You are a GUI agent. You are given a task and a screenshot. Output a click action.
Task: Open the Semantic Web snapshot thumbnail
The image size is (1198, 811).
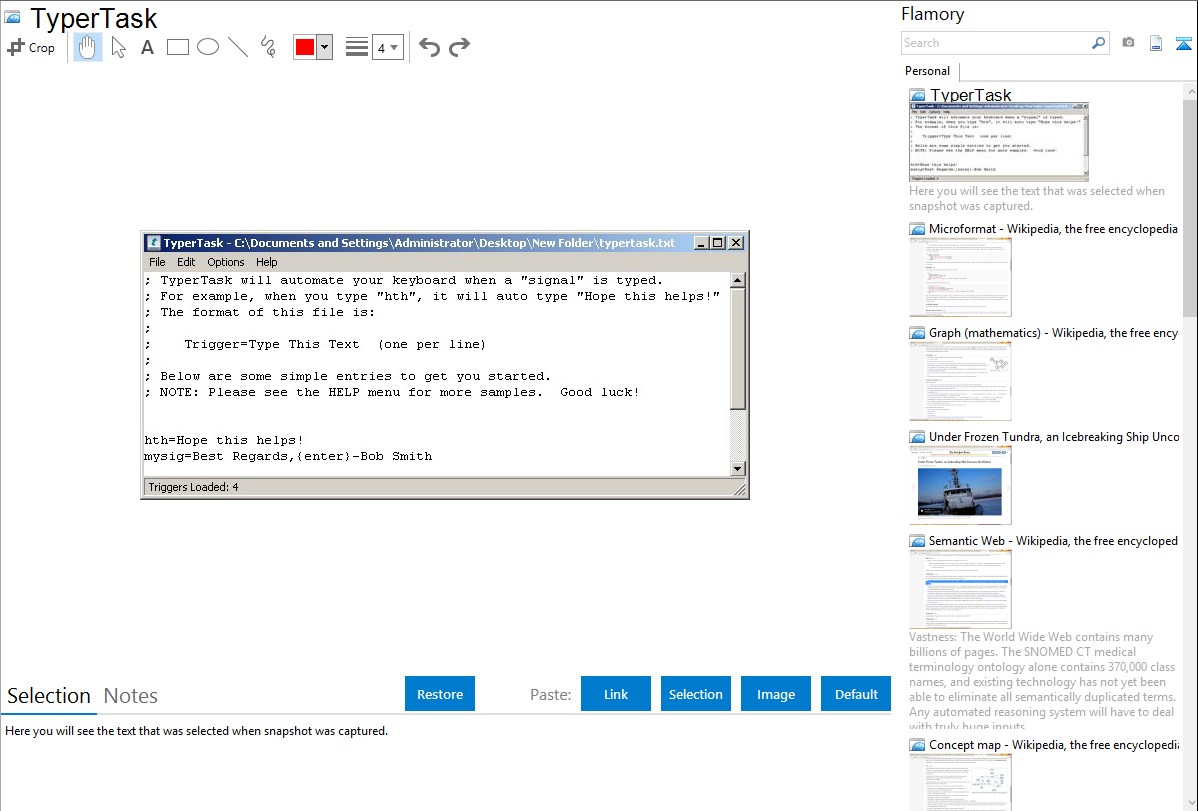click(x=960, y=589)
